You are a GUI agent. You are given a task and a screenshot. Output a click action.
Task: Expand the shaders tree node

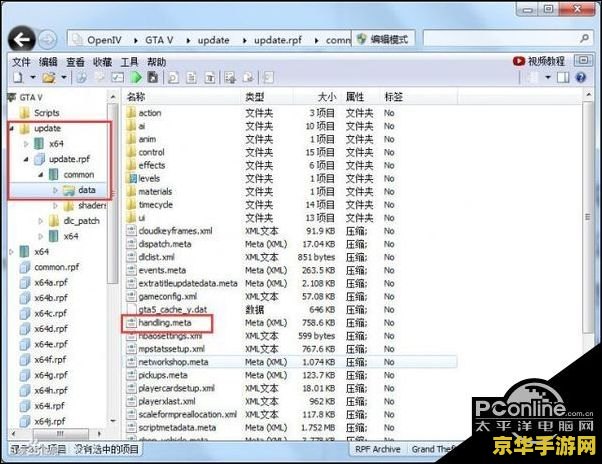pyautogui.click(x=55, y=206)
